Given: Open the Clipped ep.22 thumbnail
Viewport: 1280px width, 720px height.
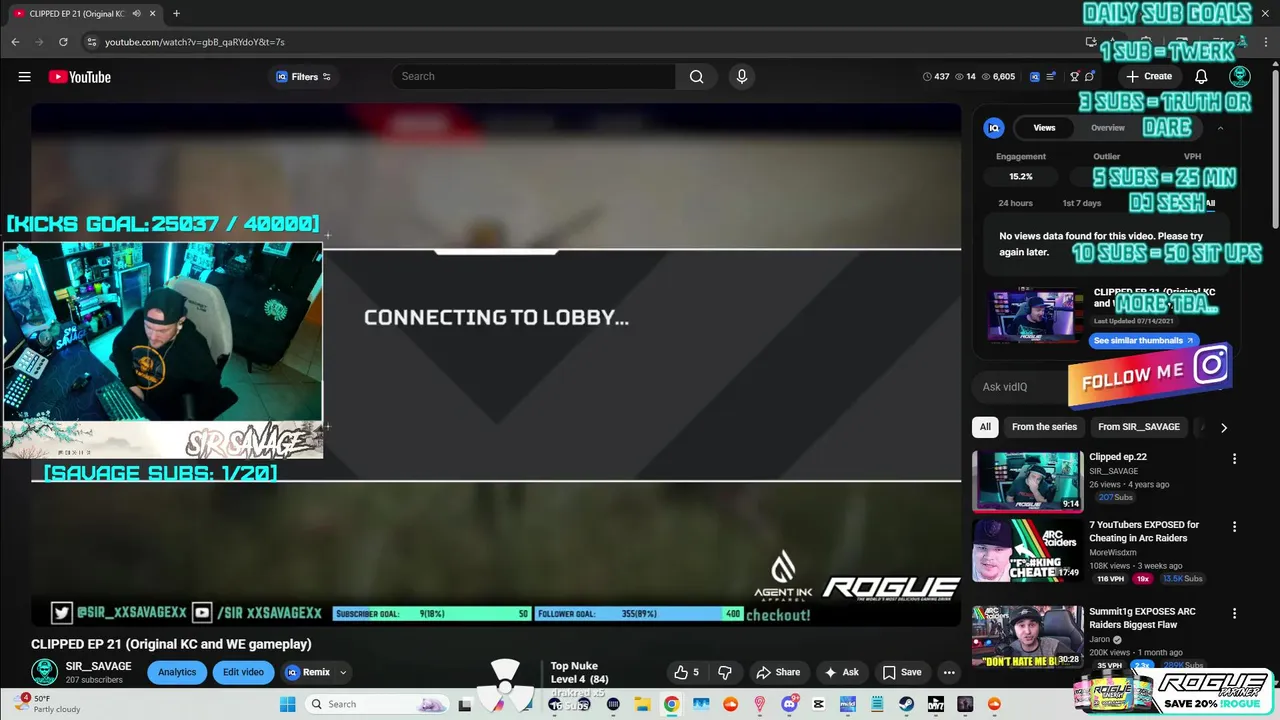Looking at the screenshot, I should [x=1027, y=481].
